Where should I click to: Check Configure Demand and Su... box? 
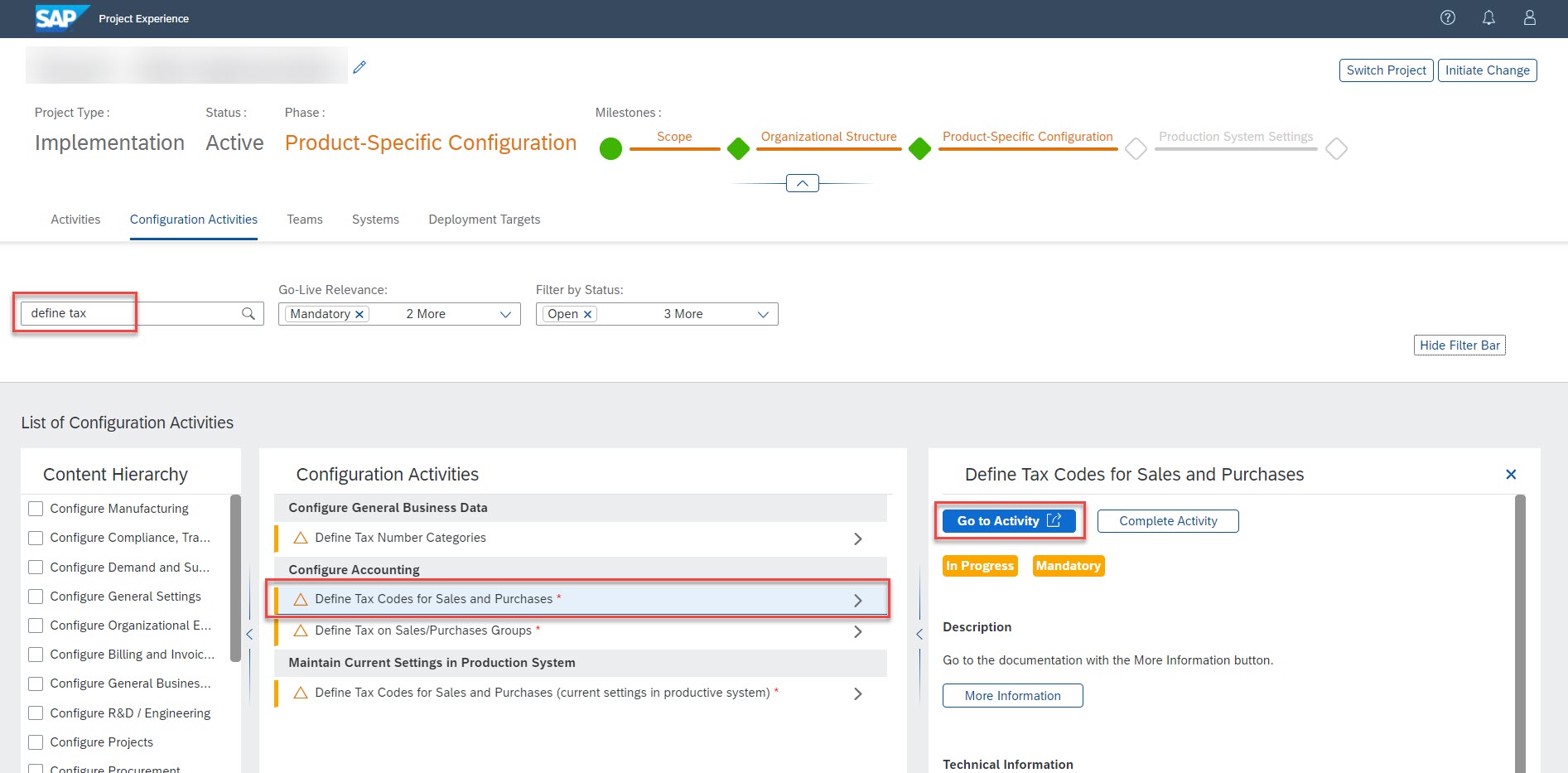click(x=36, y=568)
